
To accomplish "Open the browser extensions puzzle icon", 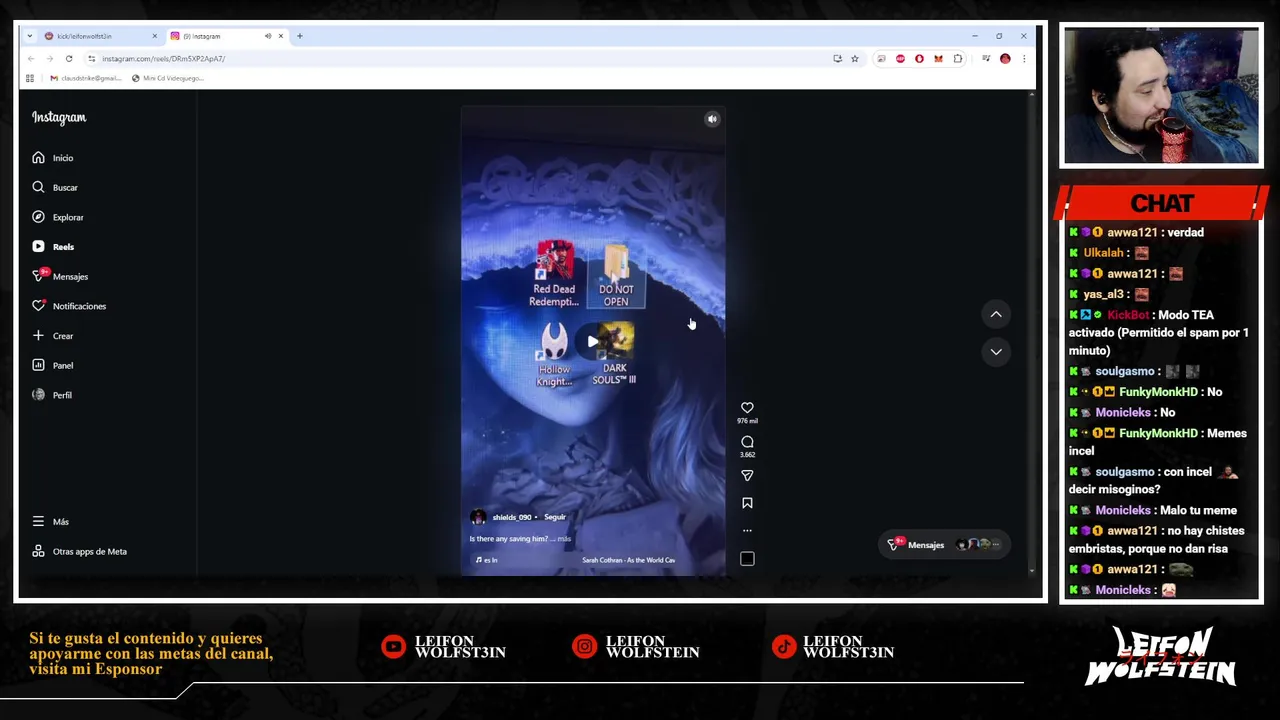I will coord(958,59).
